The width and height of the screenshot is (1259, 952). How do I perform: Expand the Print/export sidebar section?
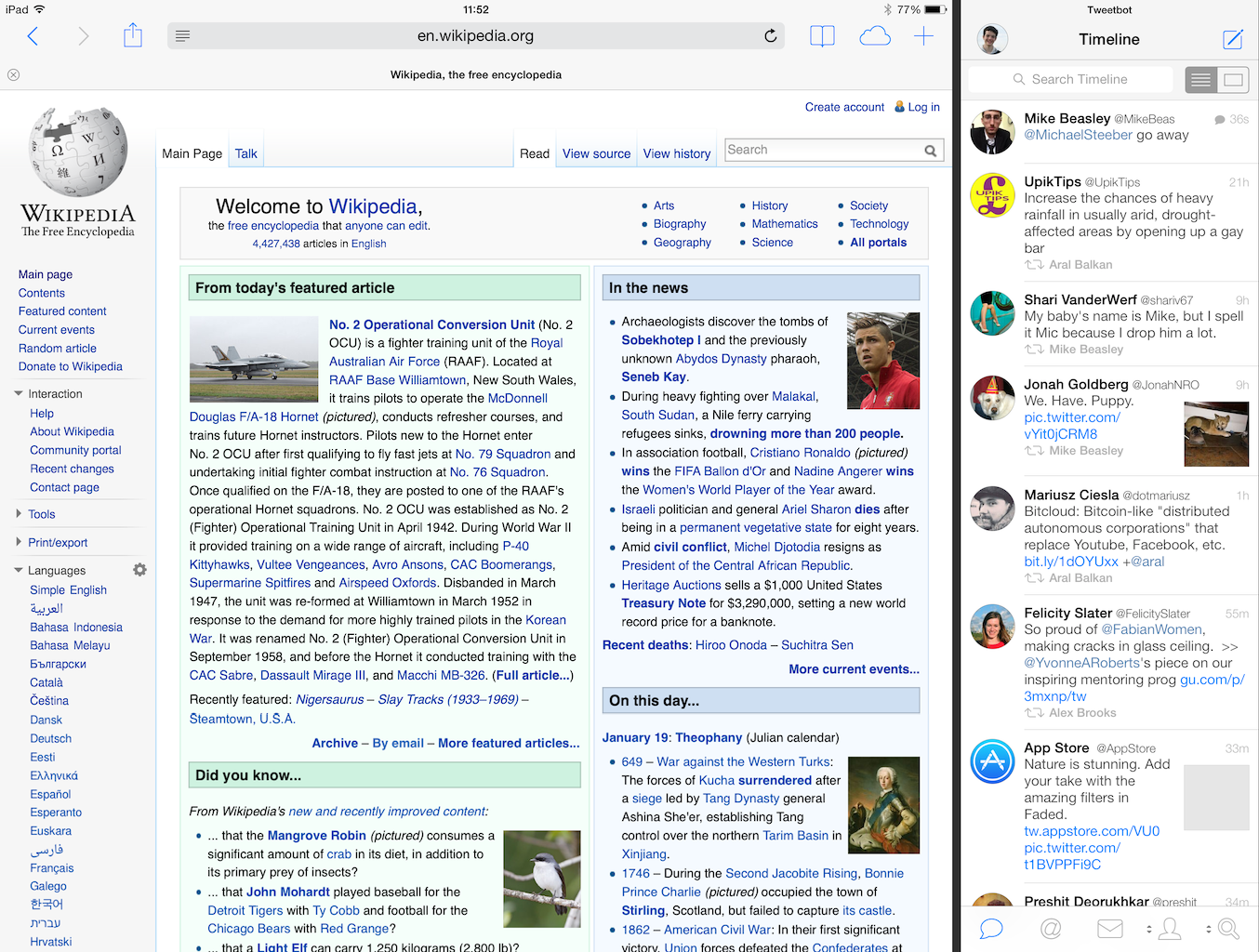click(19, 542)
